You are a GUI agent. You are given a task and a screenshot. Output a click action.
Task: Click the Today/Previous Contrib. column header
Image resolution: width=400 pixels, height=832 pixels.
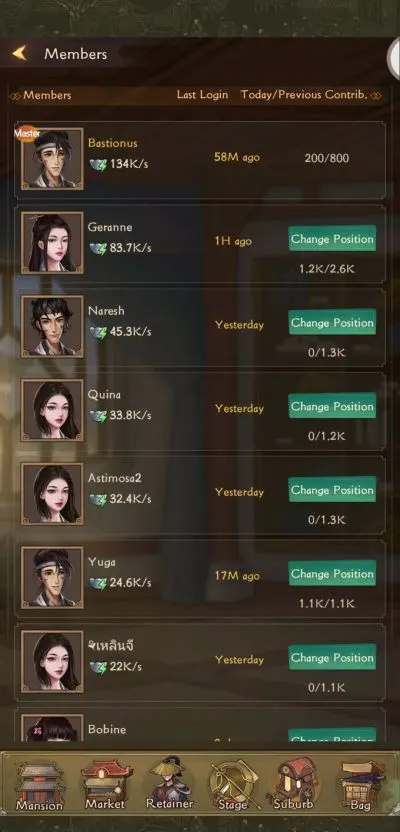tap(304, 95)
